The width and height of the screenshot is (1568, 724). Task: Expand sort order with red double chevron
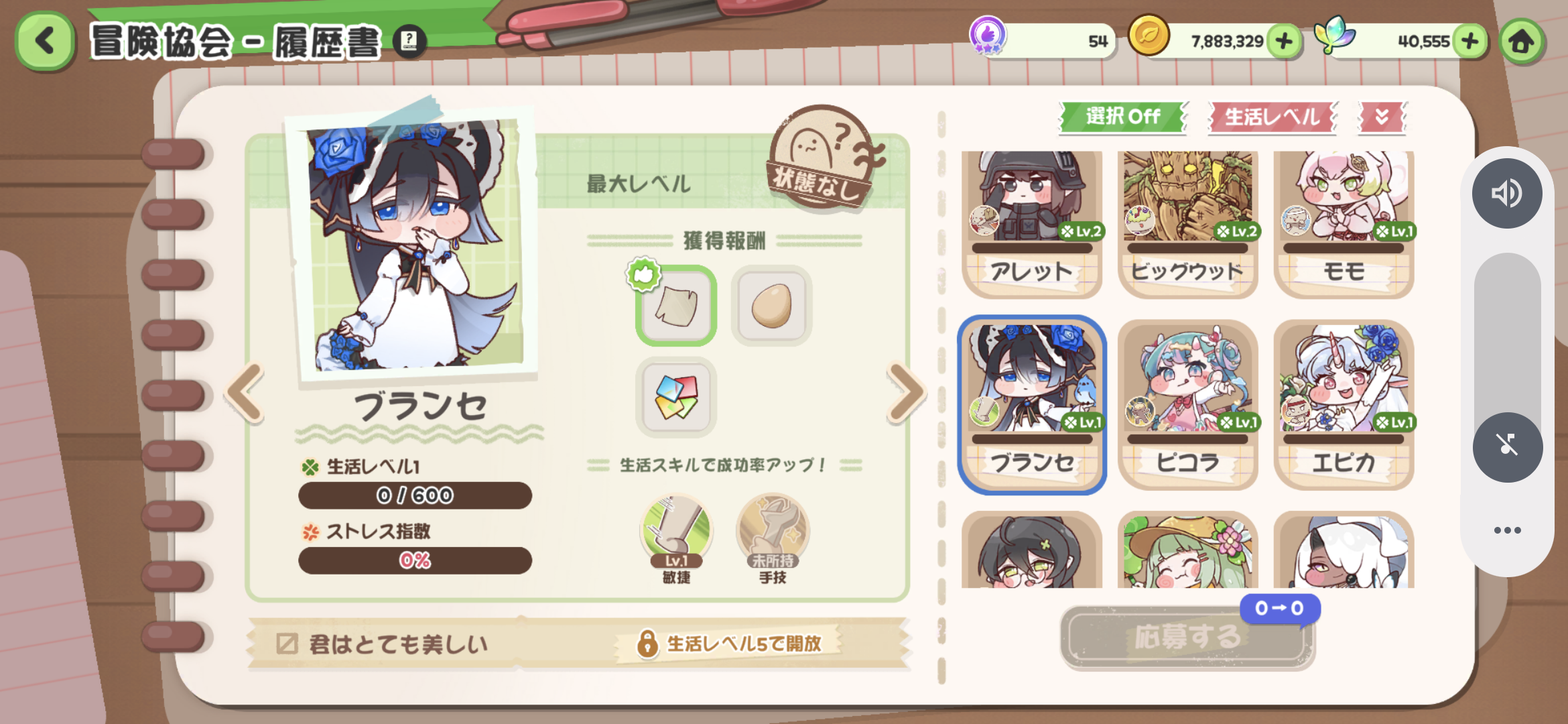pyautogui.click(x=1382, y=117)
